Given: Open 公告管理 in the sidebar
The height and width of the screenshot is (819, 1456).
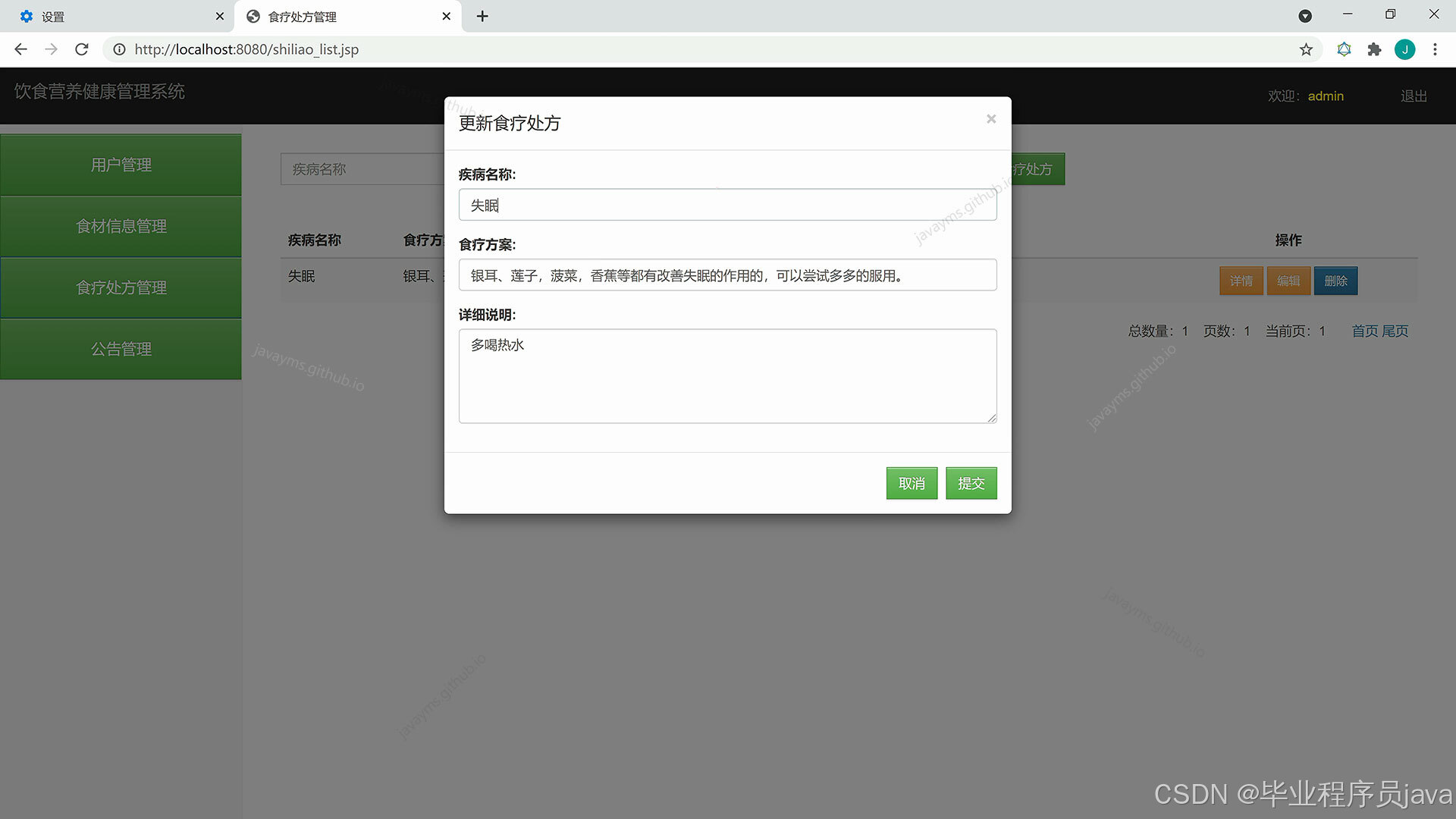Looking at the screenshot, I should coord(121,349).
